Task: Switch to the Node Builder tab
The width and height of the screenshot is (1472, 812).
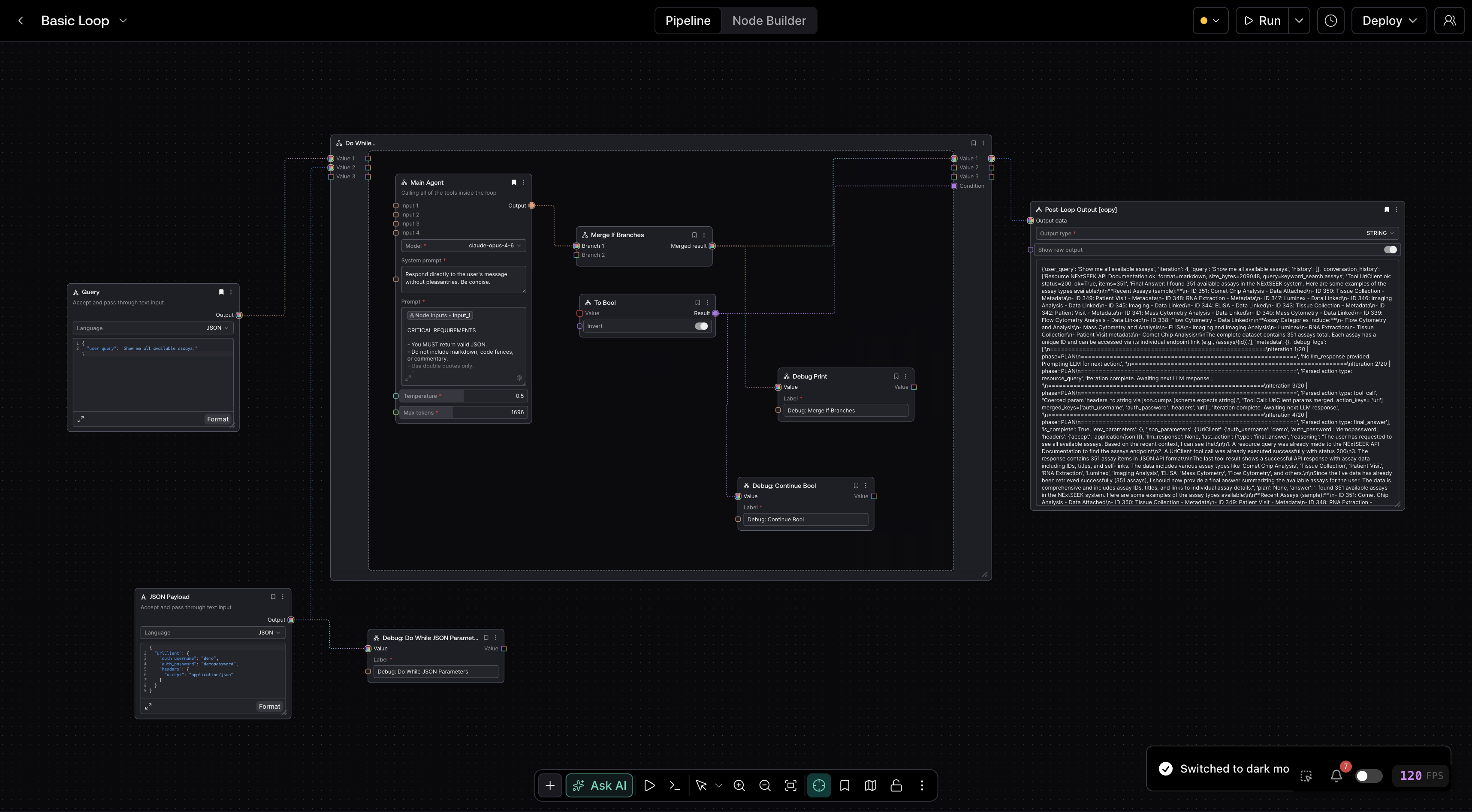Action: pyautogui.click(x=769, y=21)
